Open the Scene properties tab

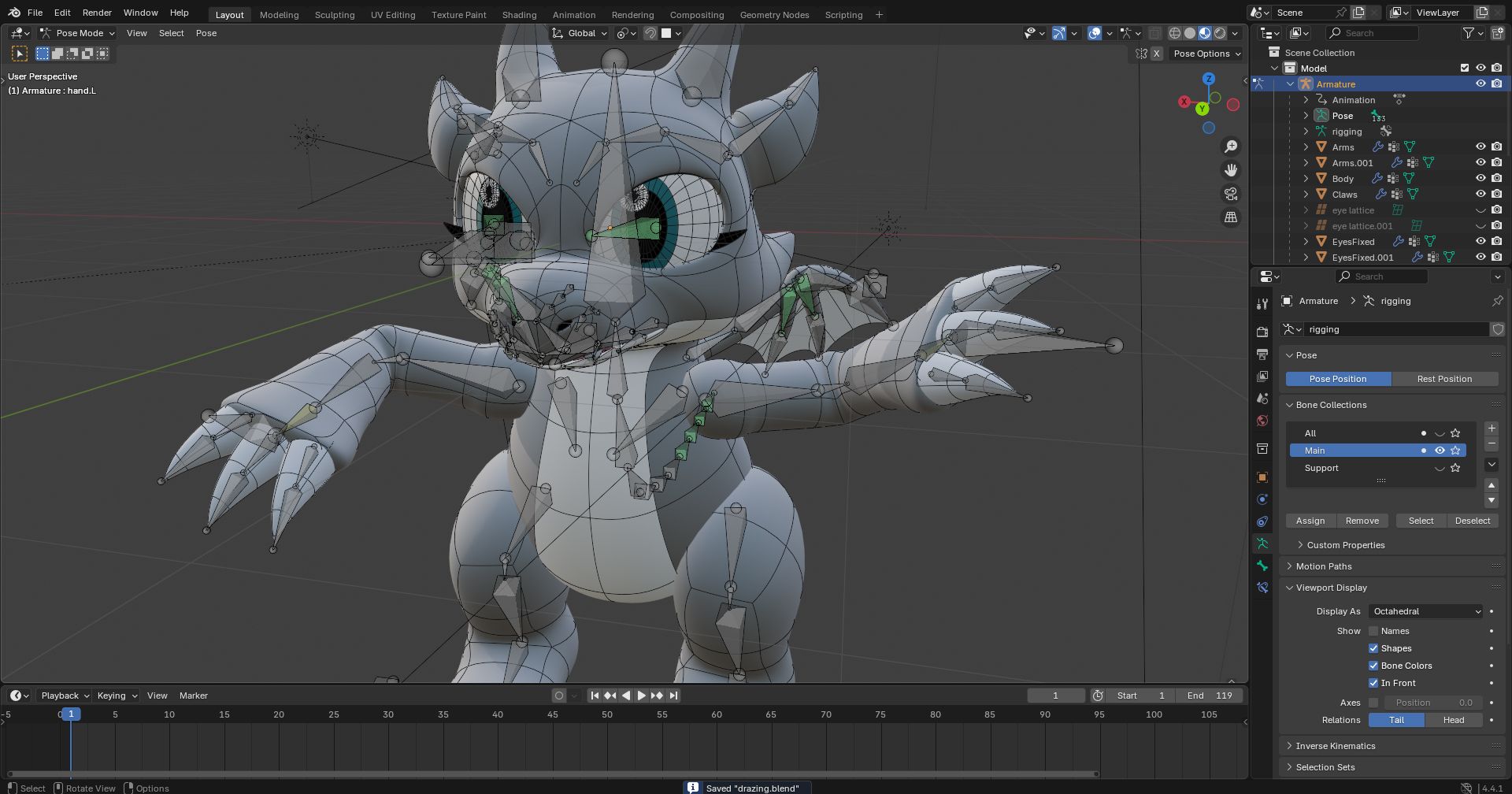tap(1262, 399)
